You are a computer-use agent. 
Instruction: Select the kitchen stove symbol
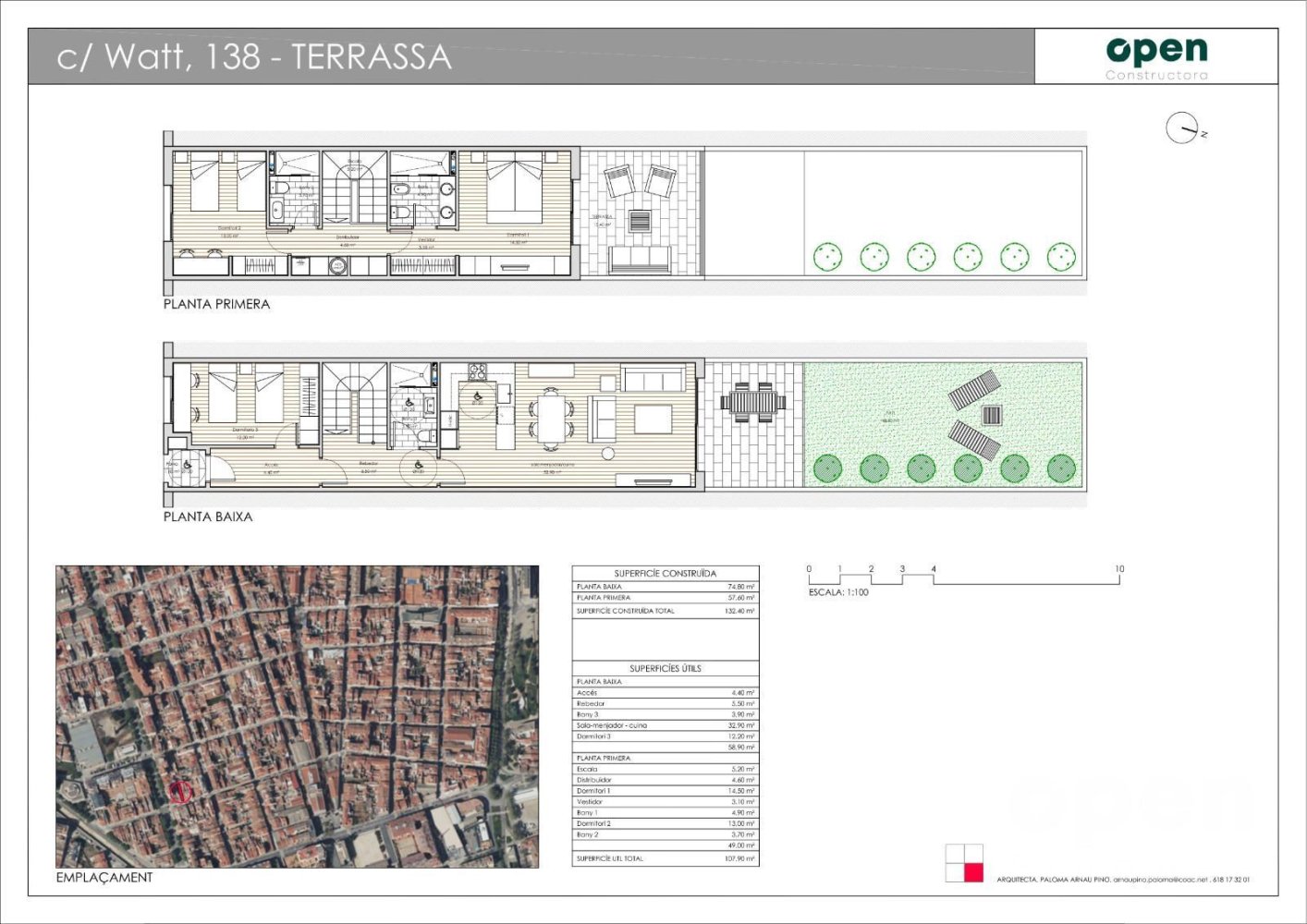tap(477, 371)
